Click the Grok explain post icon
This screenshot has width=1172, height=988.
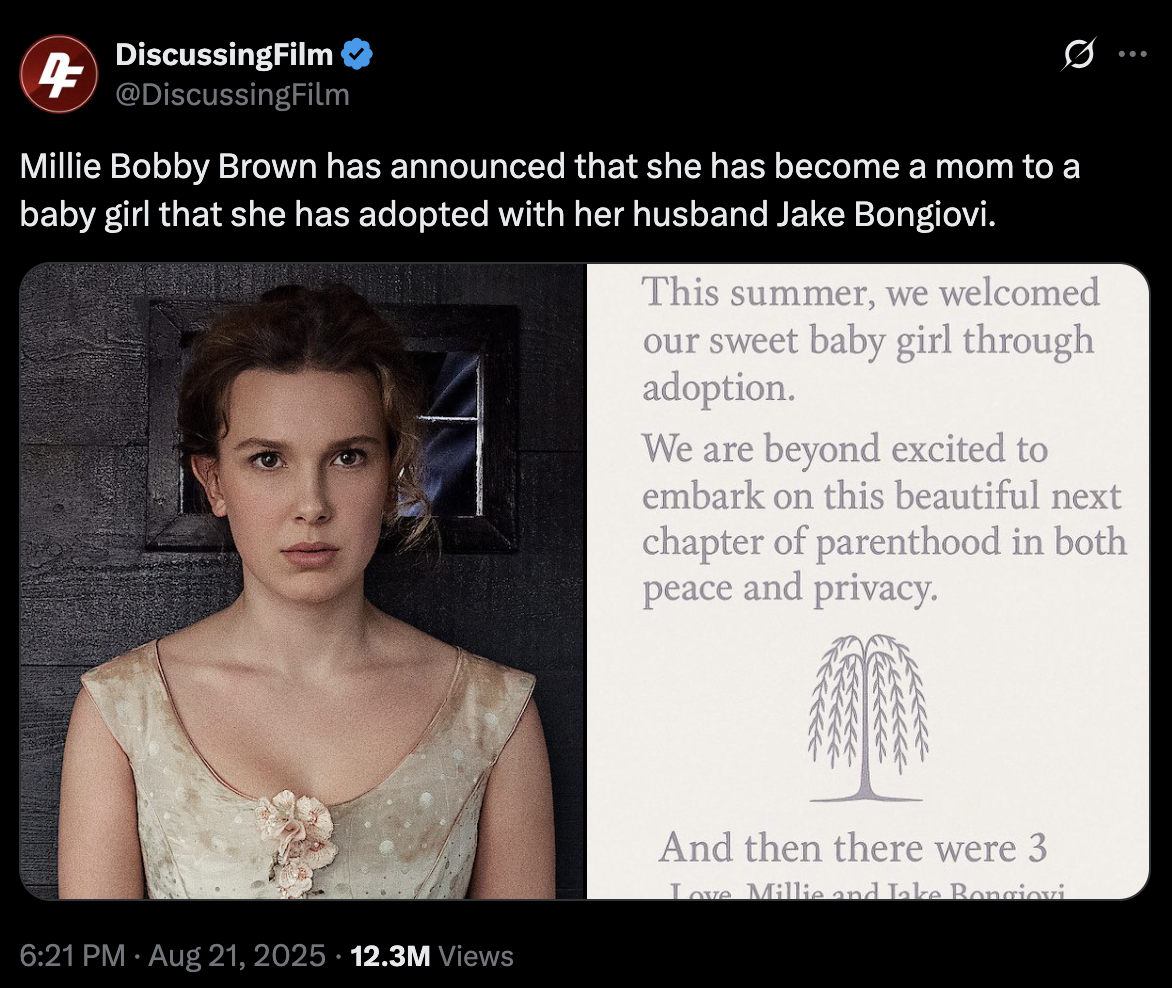pyautogui.click(x=1080, y=55)
